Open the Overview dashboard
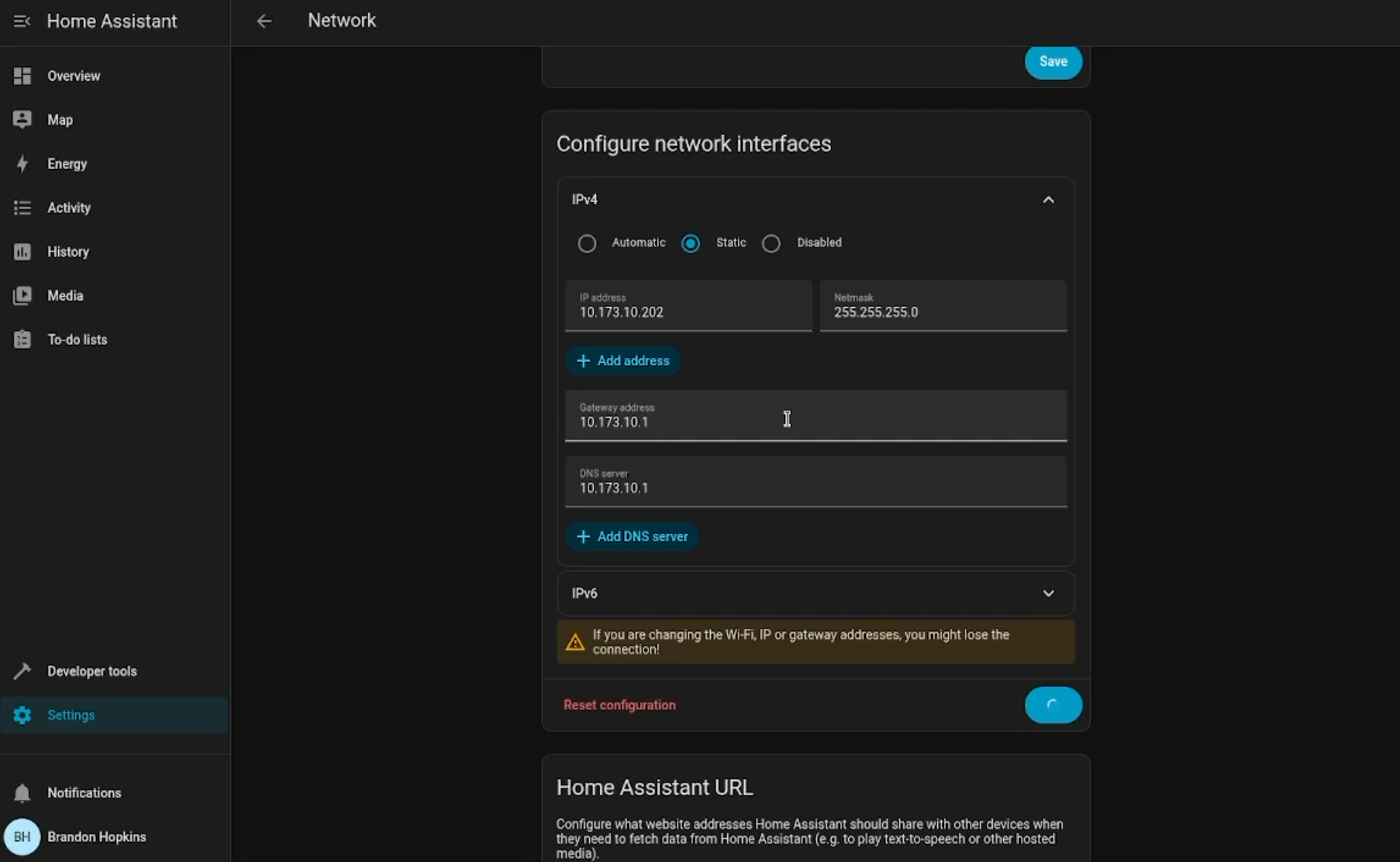Viewport: 1400px width, 862px height. 74,75
